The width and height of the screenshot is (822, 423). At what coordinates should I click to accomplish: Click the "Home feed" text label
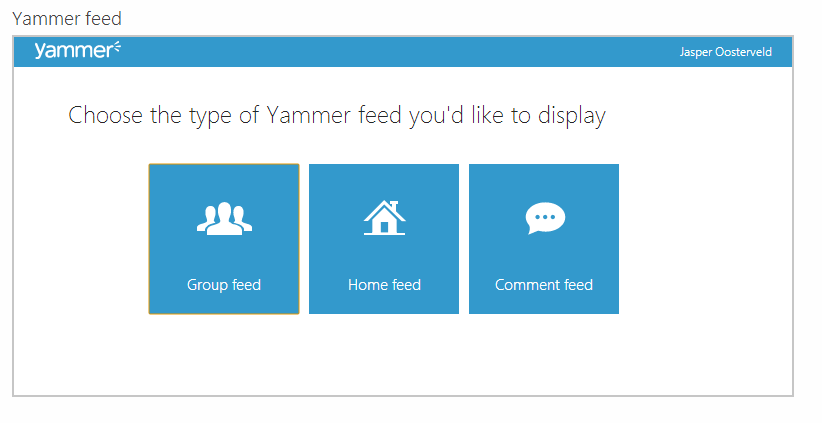(384, 285)
